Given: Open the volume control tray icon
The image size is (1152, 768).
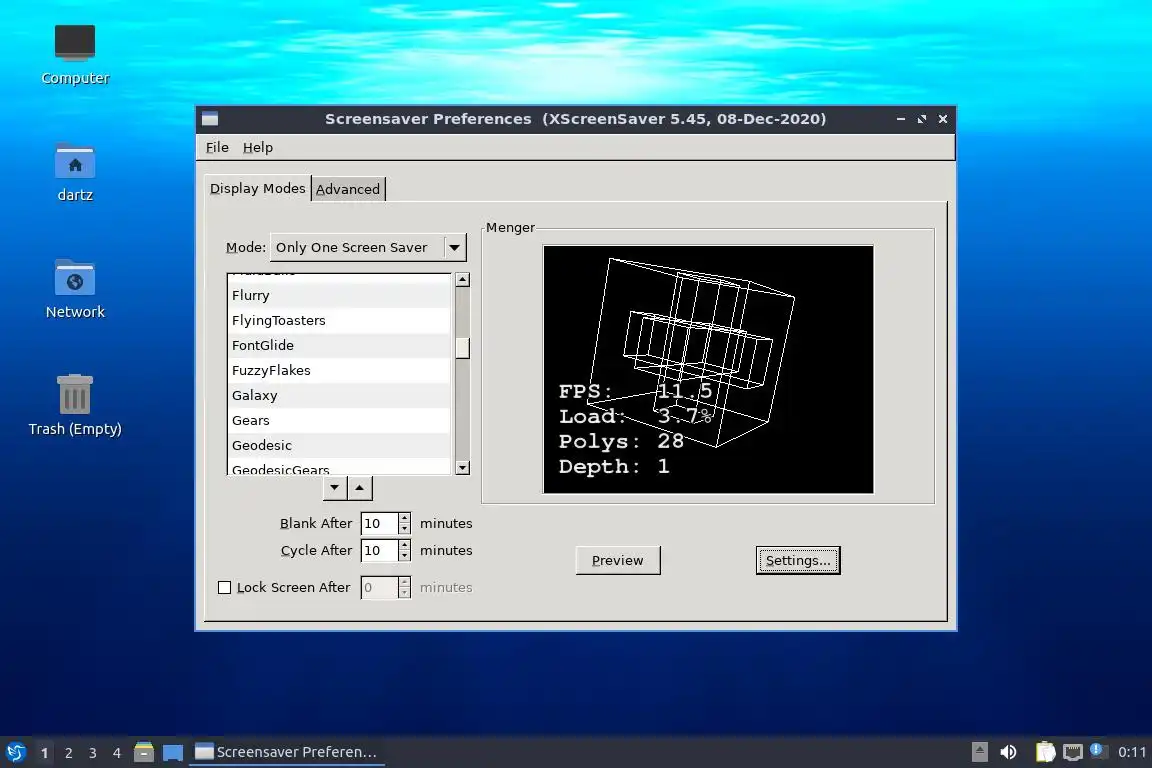Looking at the screenshot, I should pyautogui.click(x=1009, y=752).
